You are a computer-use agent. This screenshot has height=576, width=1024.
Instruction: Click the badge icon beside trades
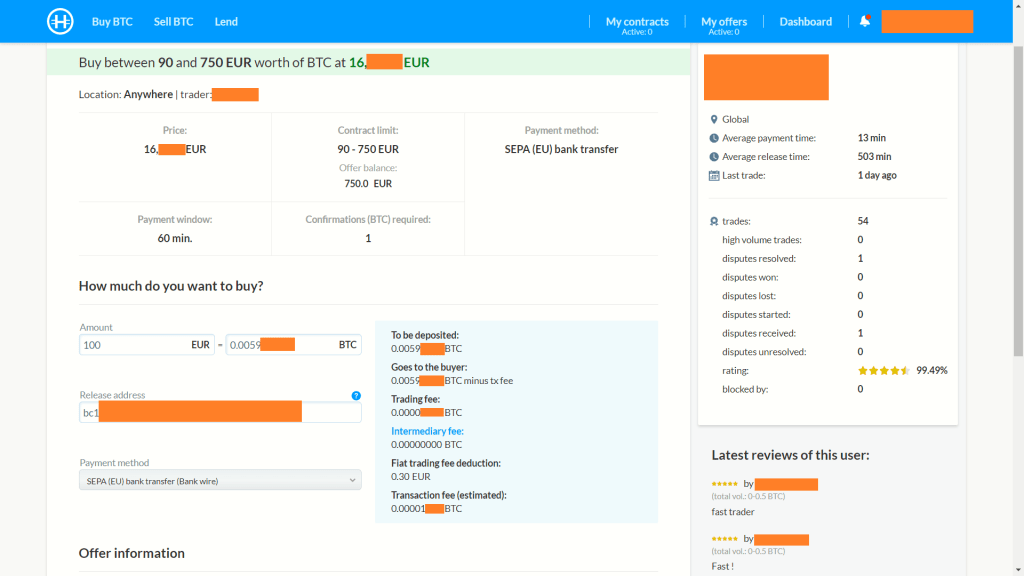click(713, 221)
